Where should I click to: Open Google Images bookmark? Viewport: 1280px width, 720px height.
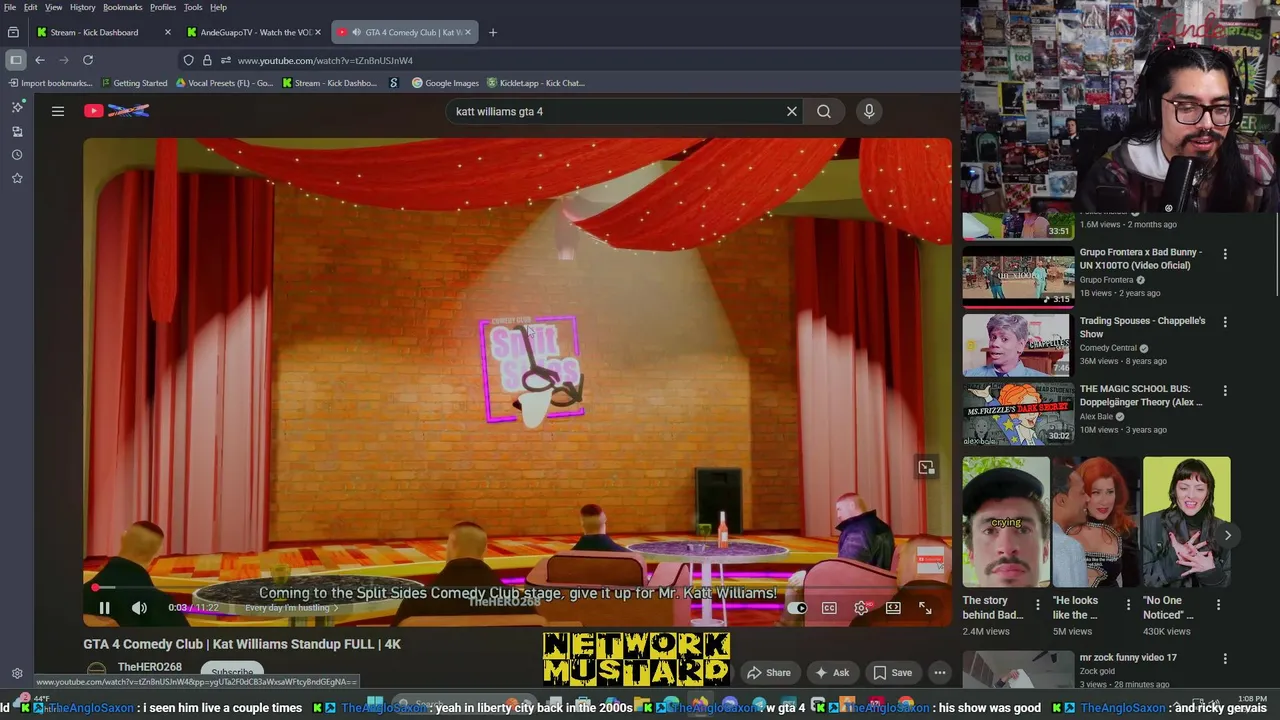click(445, 83)
